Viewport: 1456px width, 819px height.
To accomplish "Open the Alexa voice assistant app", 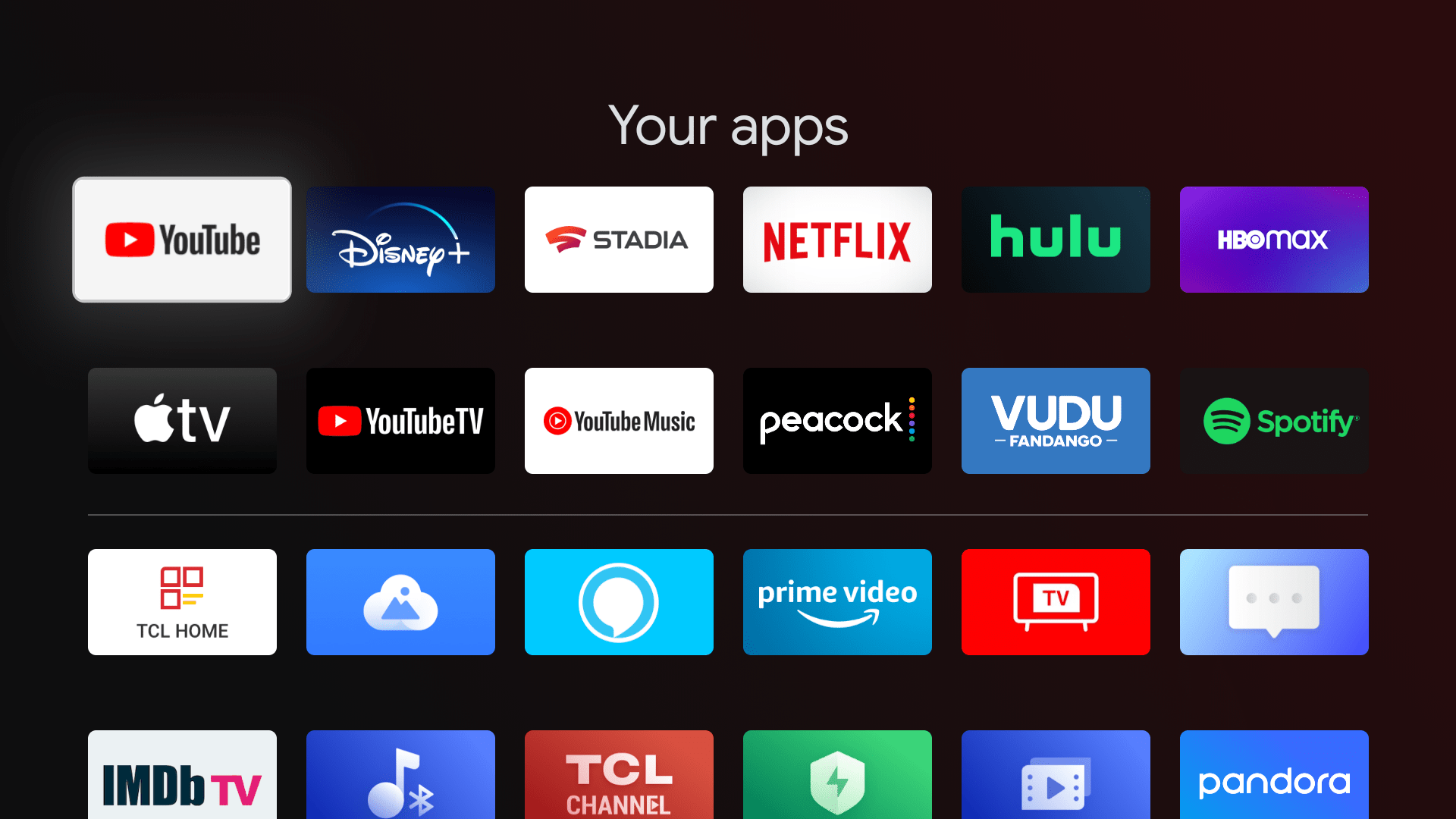I will click(x=619, y=601).
